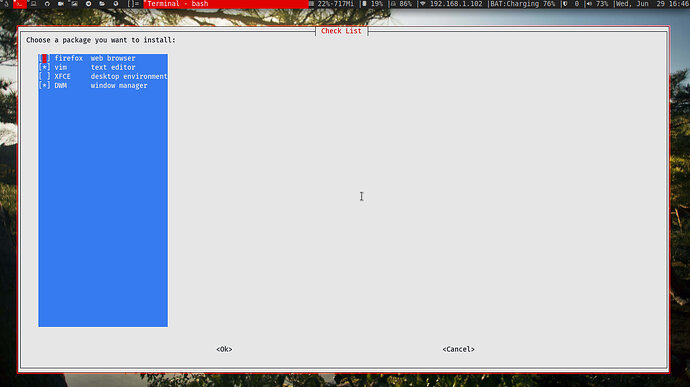Click the tiled layout symbol []=
This screenshot has height=387, width=690.
tap(133, 4)
